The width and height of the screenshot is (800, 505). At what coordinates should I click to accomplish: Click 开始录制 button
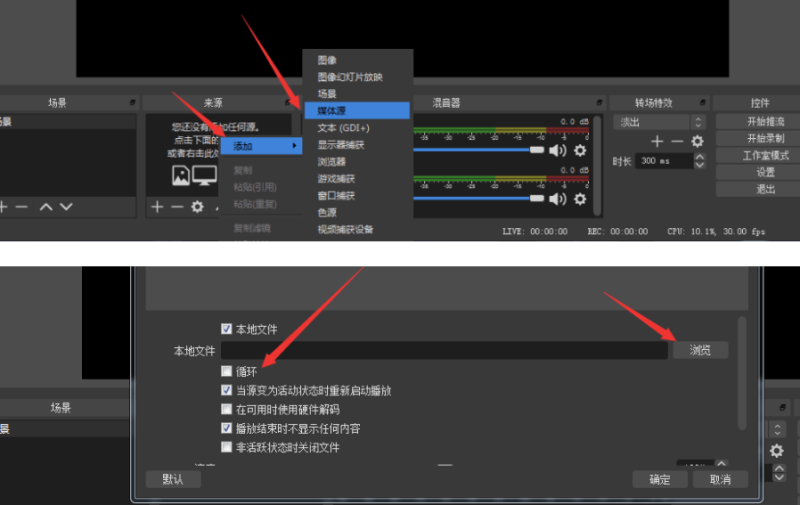coord(758,138)
